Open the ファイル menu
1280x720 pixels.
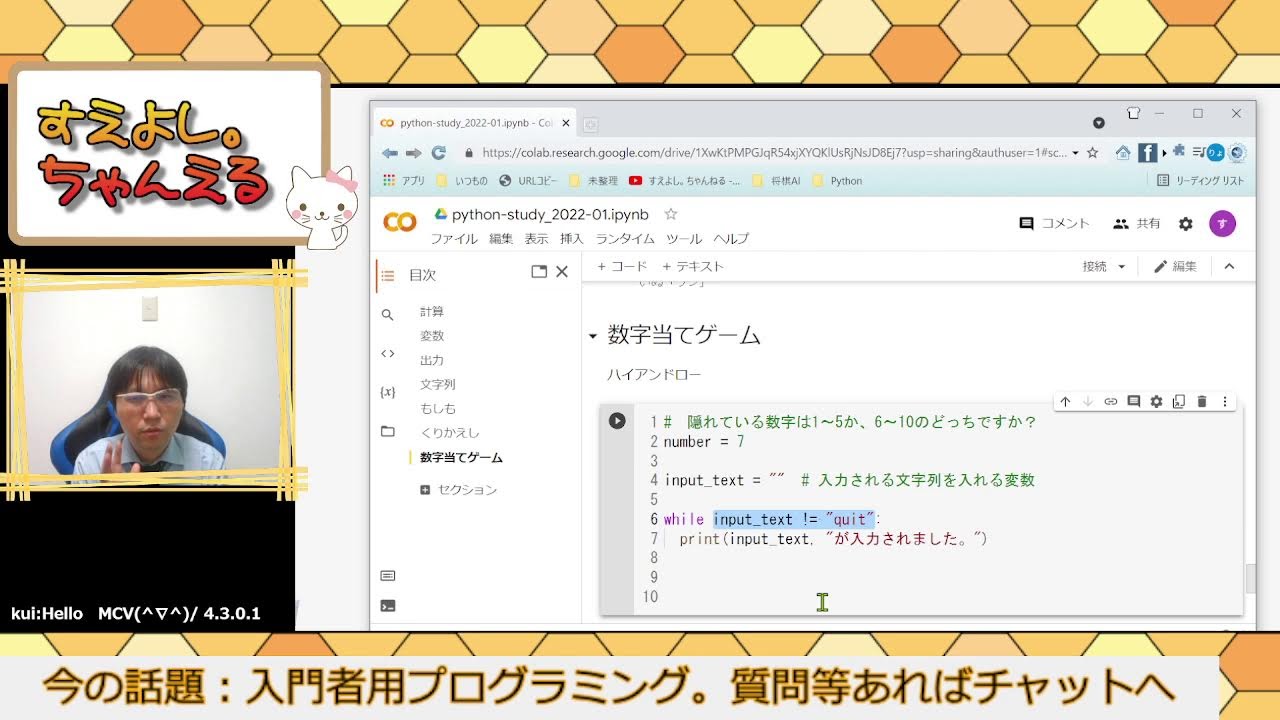click(x=454, y=239)
